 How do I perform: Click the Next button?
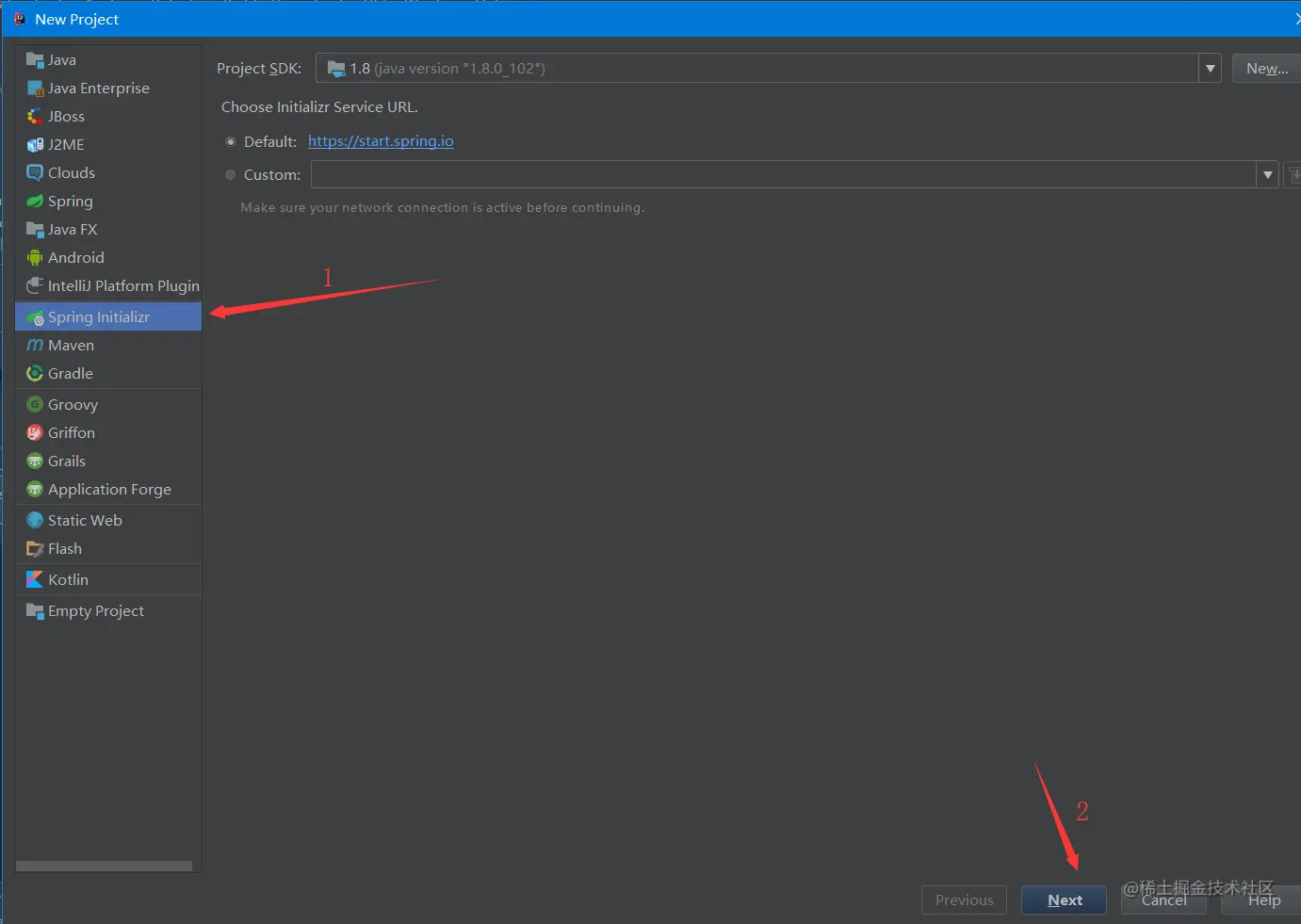point(1064,900)
